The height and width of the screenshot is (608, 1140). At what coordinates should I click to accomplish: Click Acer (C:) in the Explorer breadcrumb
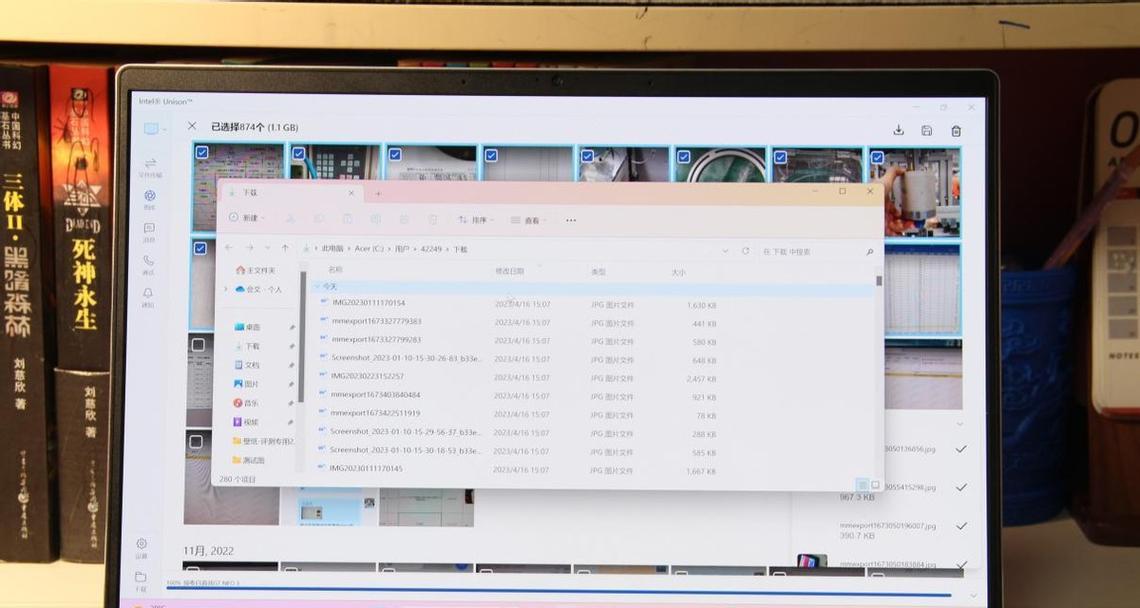click(369, 249)
